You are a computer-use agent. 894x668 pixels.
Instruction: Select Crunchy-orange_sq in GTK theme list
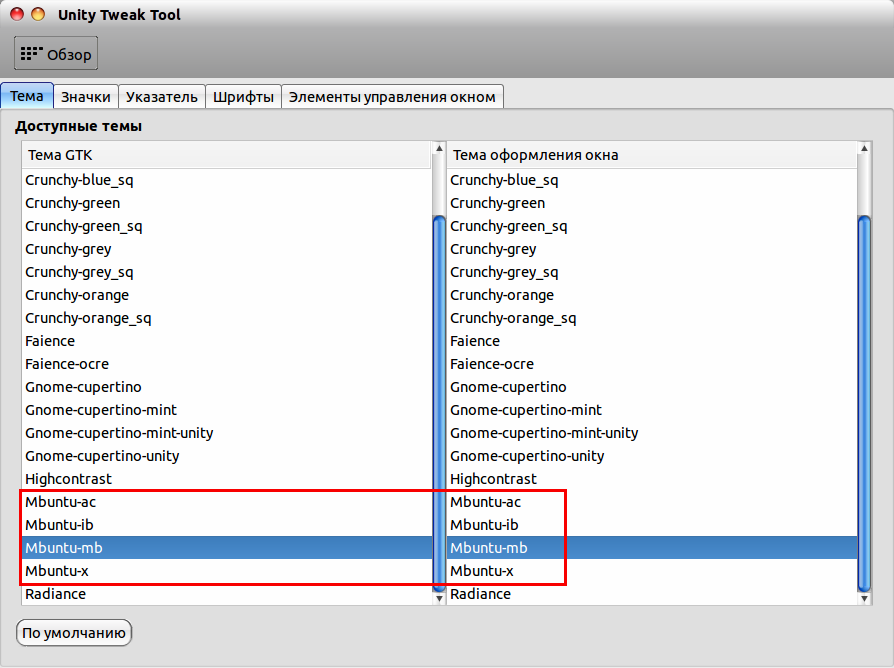tap(226, 318)
